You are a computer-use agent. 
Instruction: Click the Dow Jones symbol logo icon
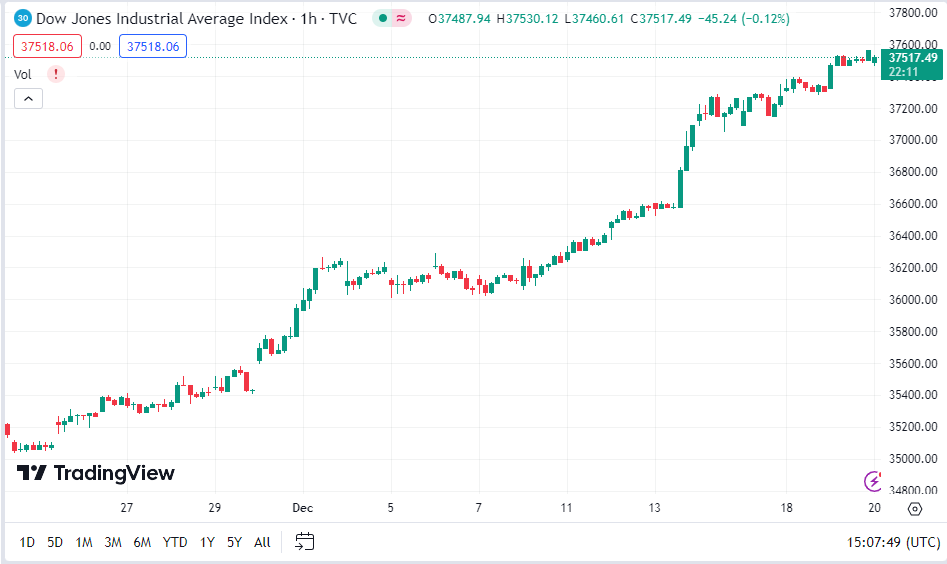click(x=22, y=18)
